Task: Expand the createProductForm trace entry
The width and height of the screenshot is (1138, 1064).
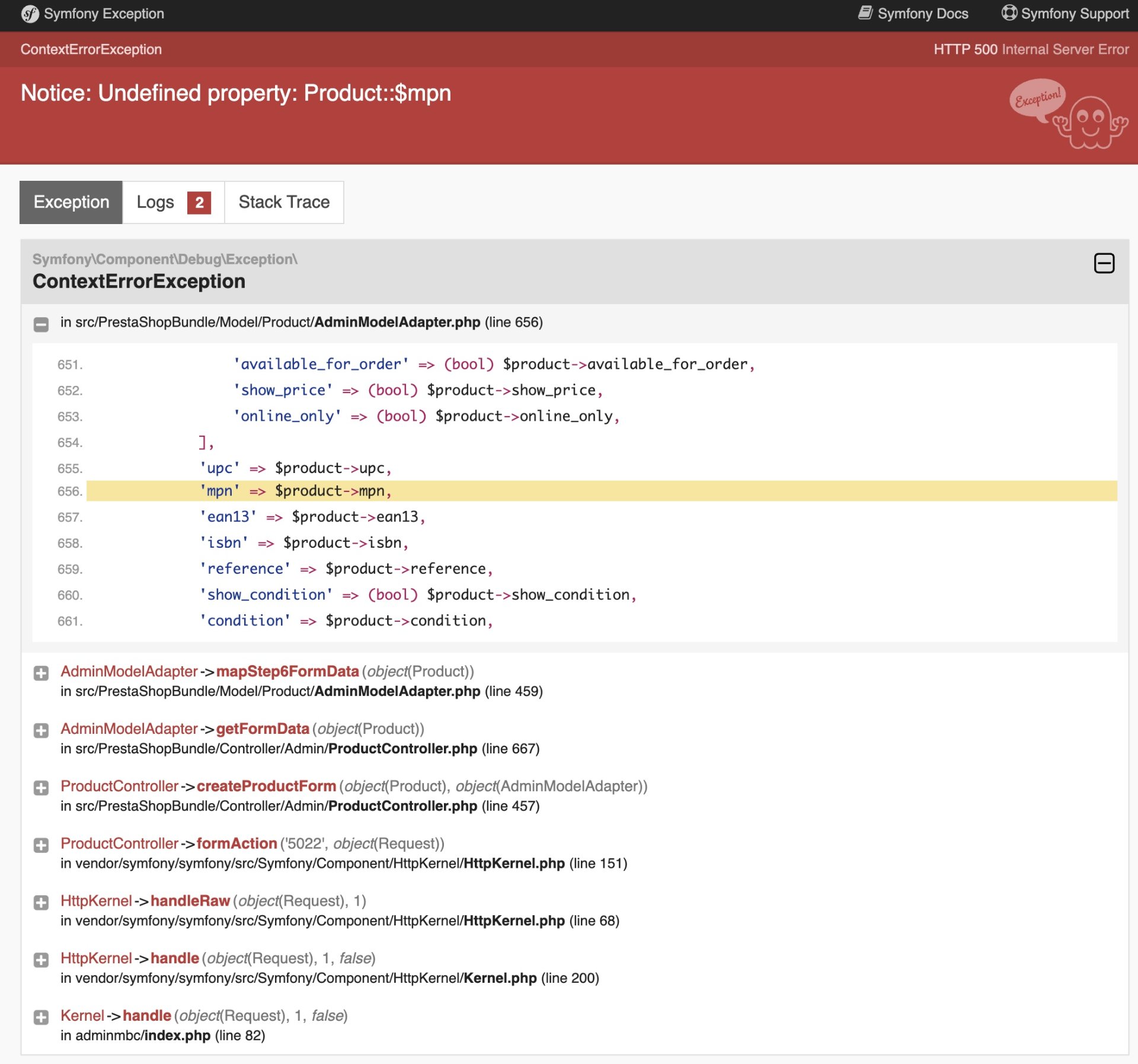Action: click(41, 788)
